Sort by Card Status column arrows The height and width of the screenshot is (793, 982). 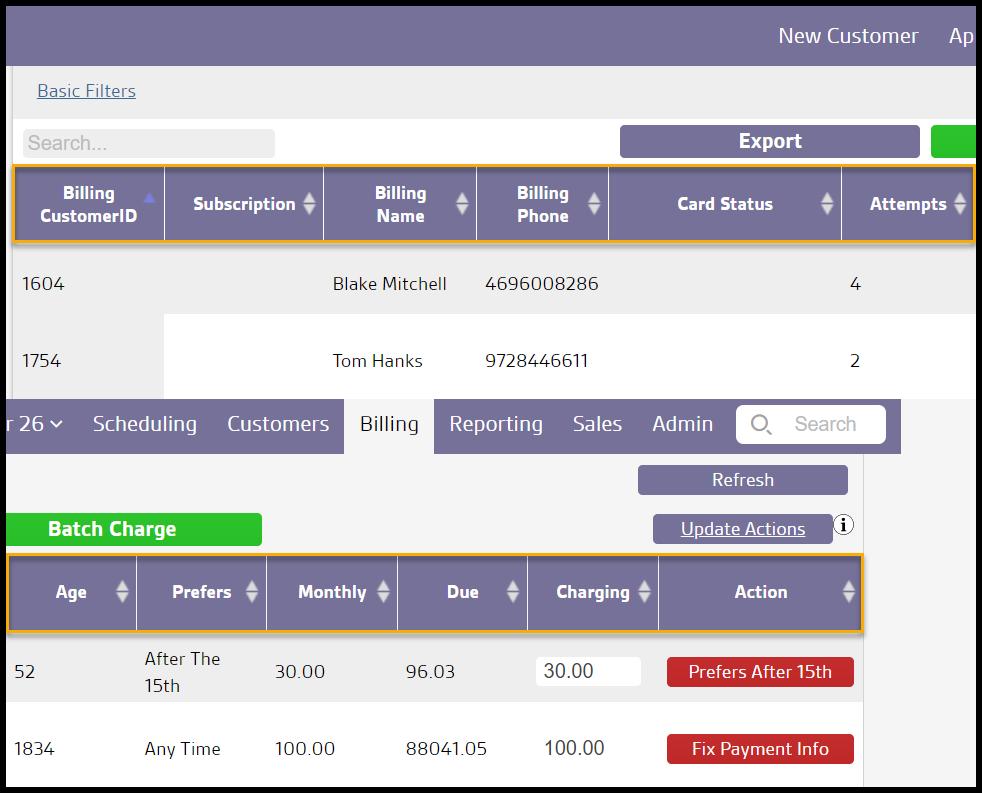(827, 204)
